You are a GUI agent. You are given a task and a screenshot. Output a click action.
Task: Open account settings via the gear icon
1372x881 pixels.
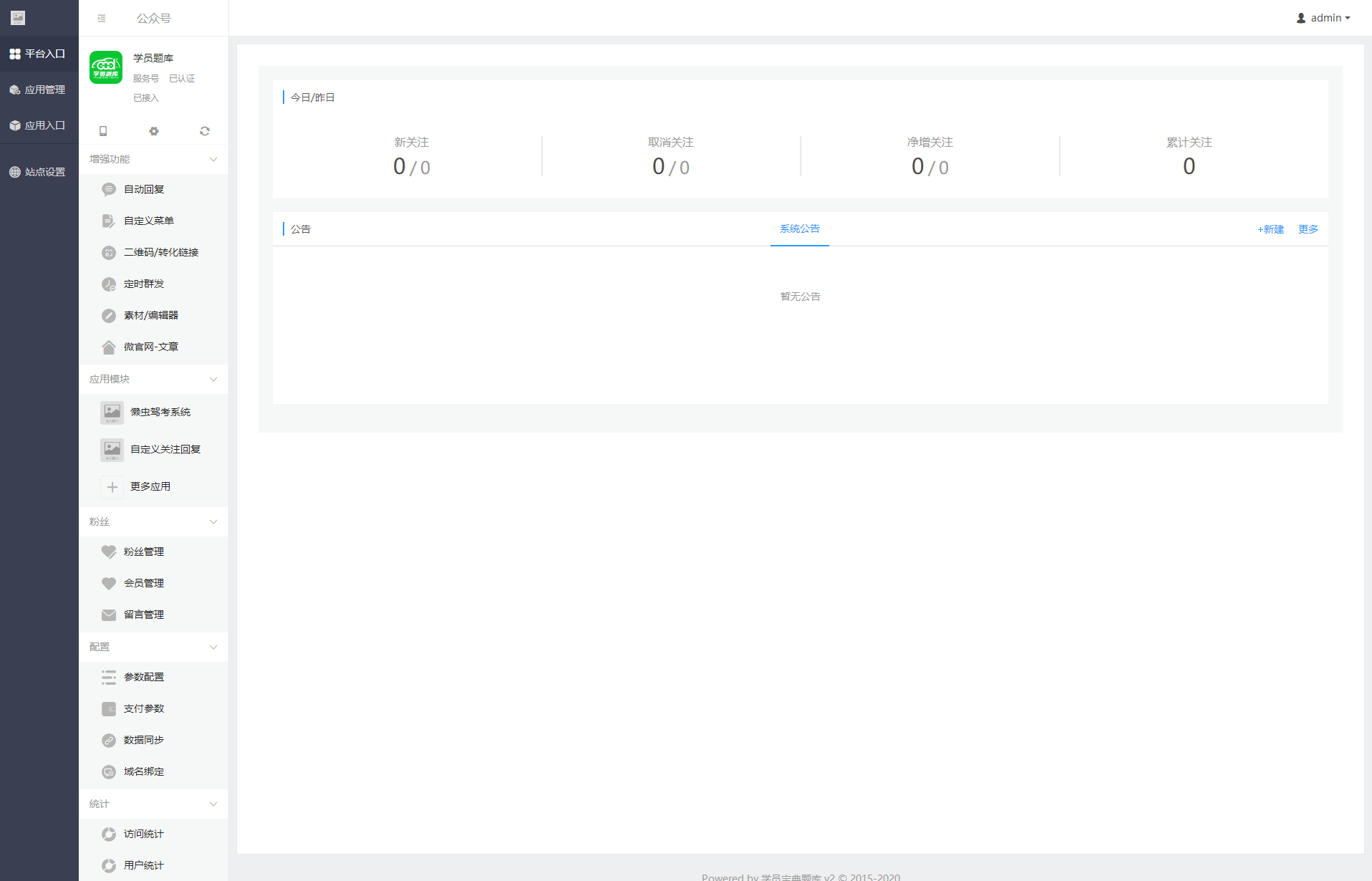click(x=154, y=131)
